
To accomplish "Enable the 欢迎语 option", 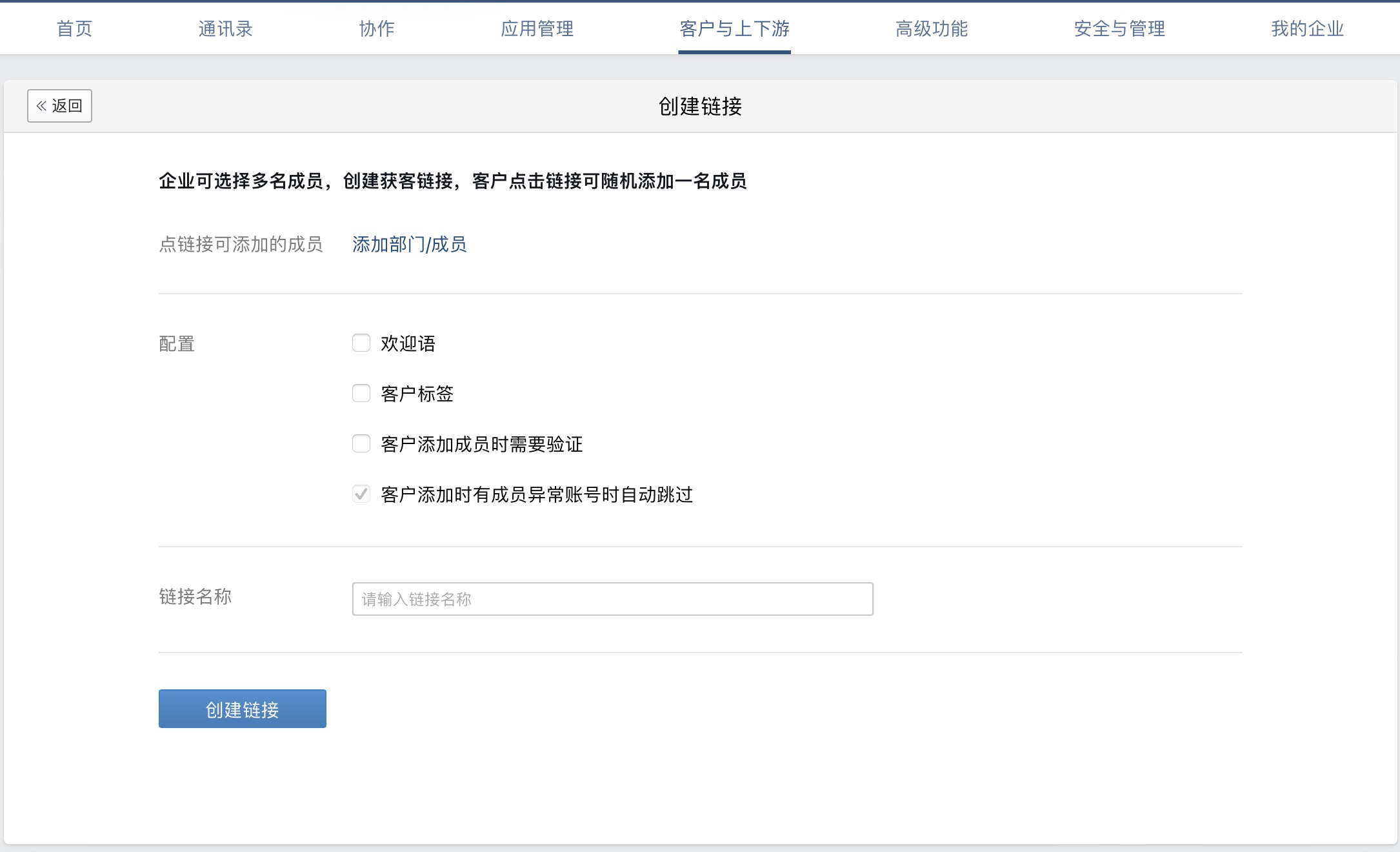I will tap(361, 343).
